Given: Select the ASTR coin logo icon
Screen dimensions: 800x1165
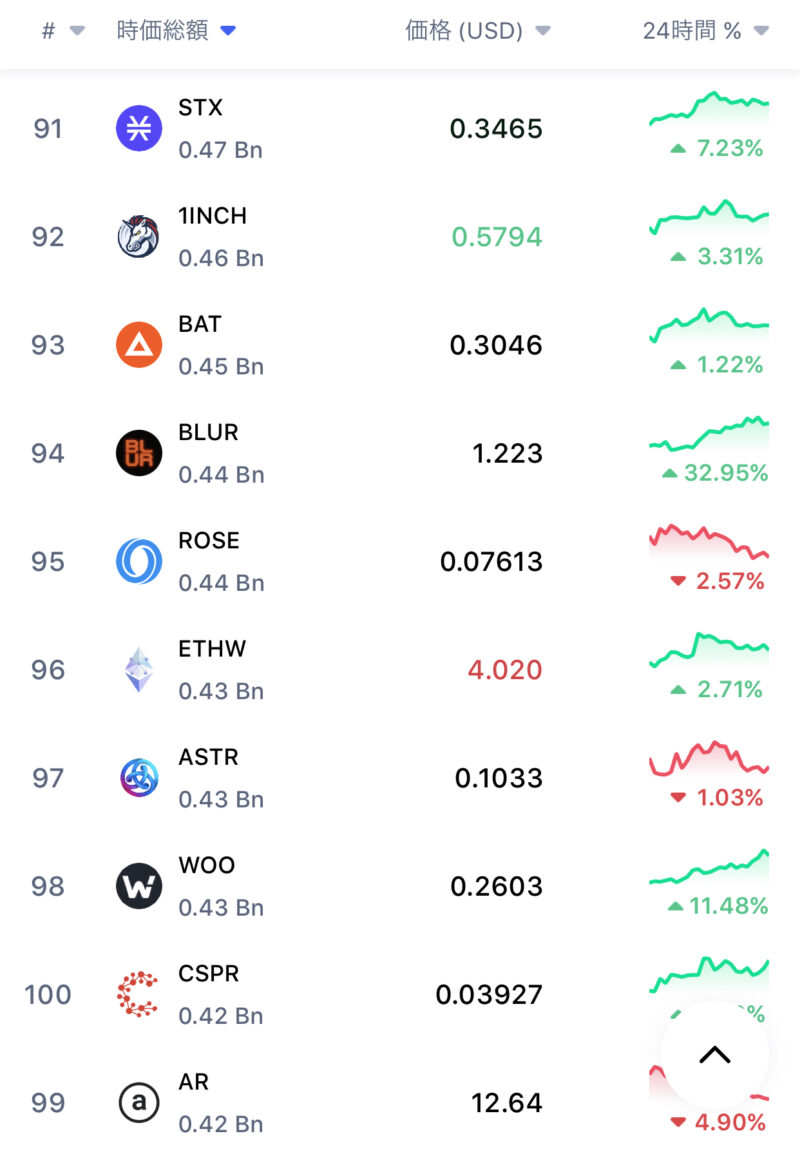Looking at the screenshot, I should click(139, 778).
